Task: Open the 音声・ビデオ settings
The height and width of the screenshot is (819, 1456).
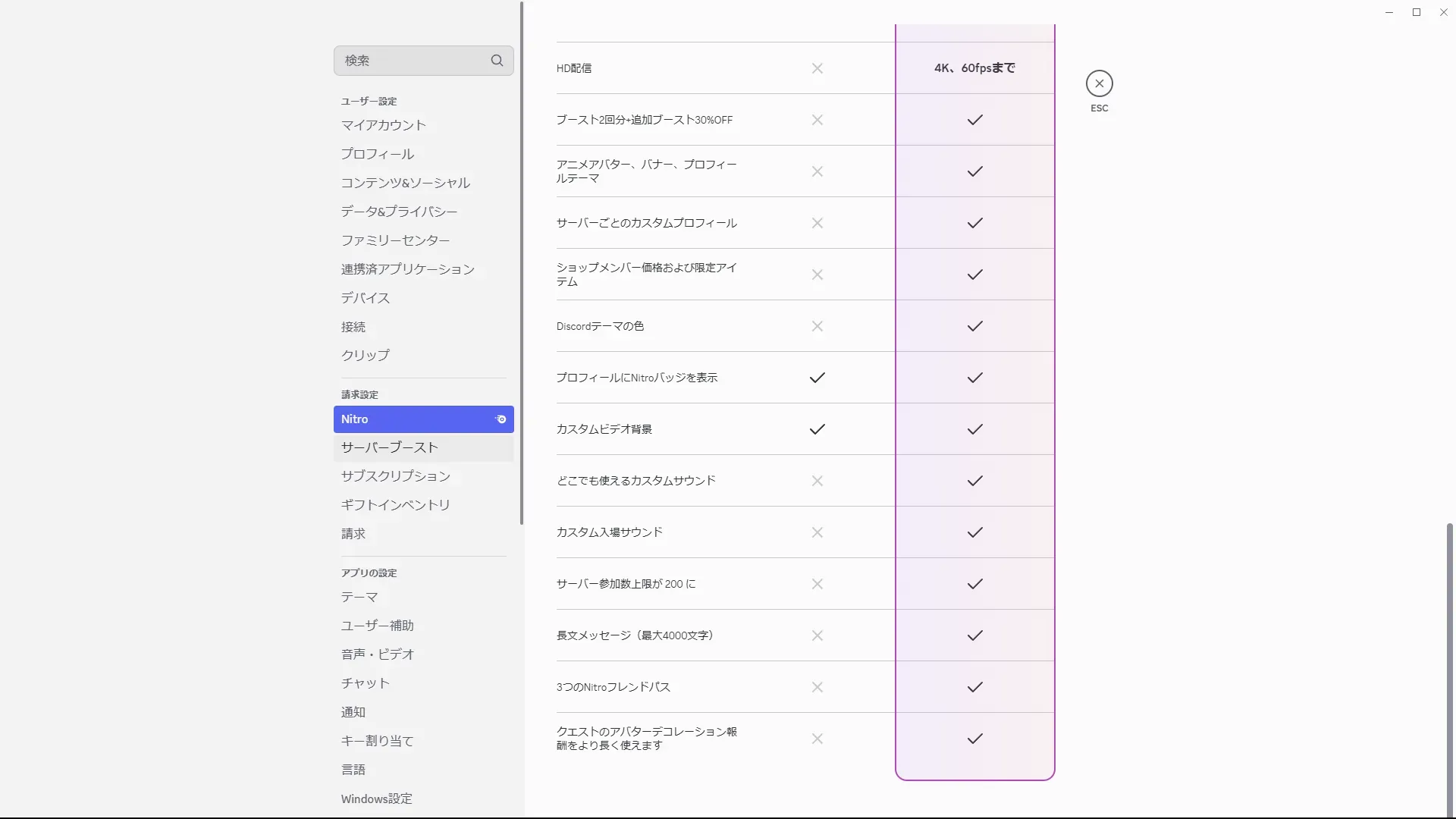Action: click(377, 654)
